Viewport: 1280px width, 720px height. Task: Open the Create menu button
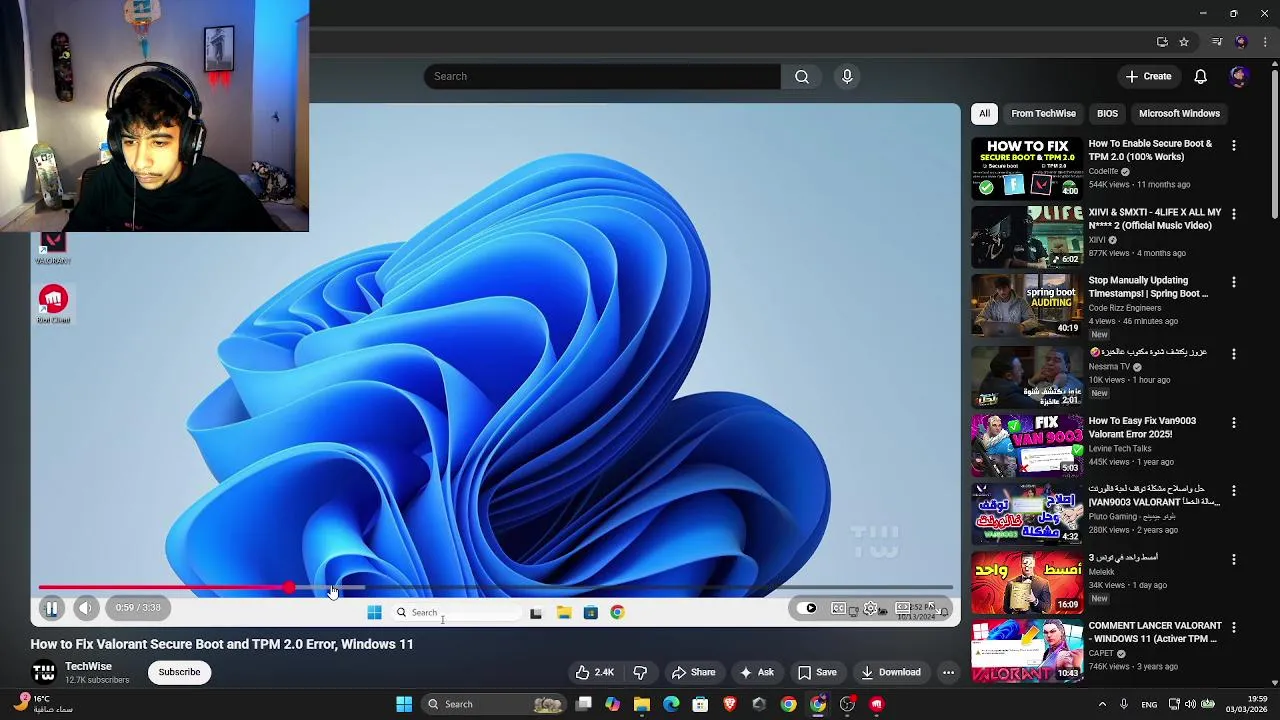click(x=1148, y=76)
